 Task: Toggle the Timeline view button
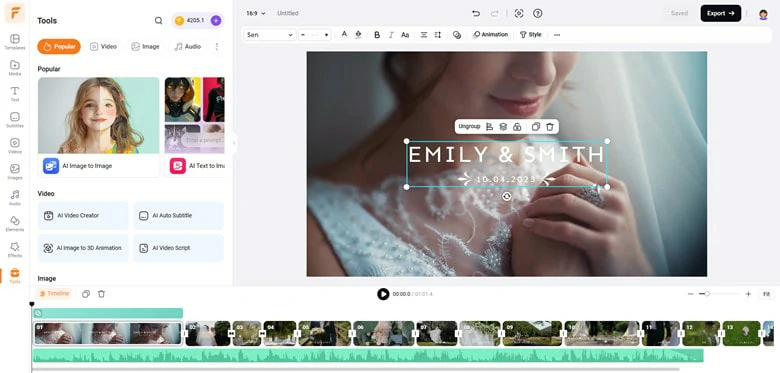tap(54, 294)
